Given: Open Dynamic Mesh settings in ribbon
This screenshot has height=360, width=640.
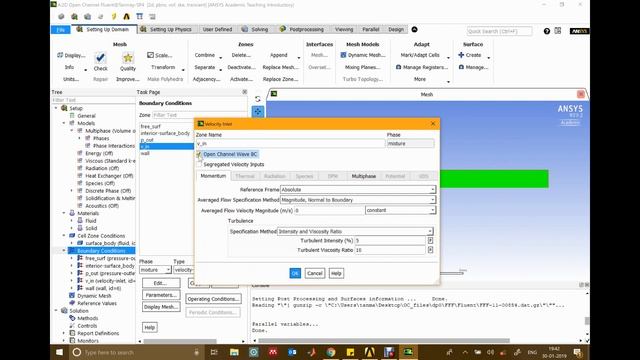Looking at the screenshot, I should click(362, 55).
